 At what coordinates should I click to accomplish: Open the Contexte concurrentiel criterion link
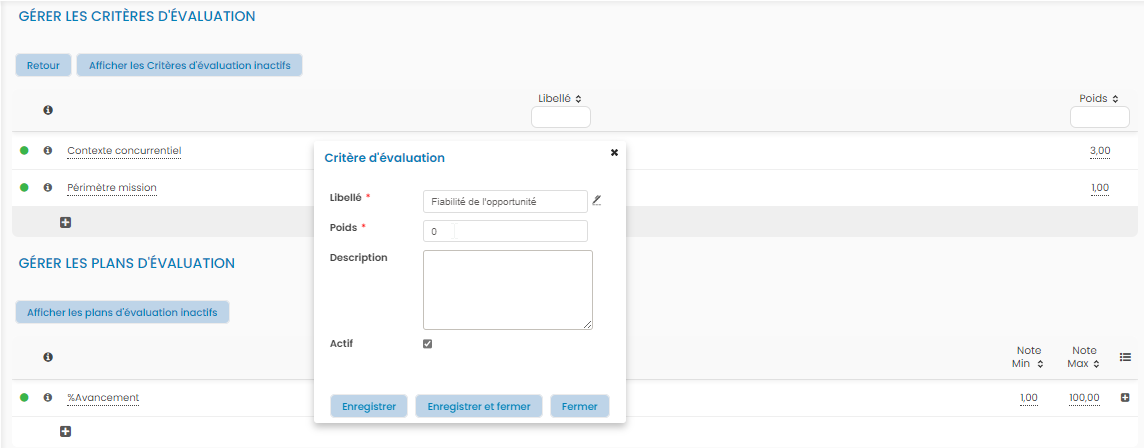coord(124,151)
